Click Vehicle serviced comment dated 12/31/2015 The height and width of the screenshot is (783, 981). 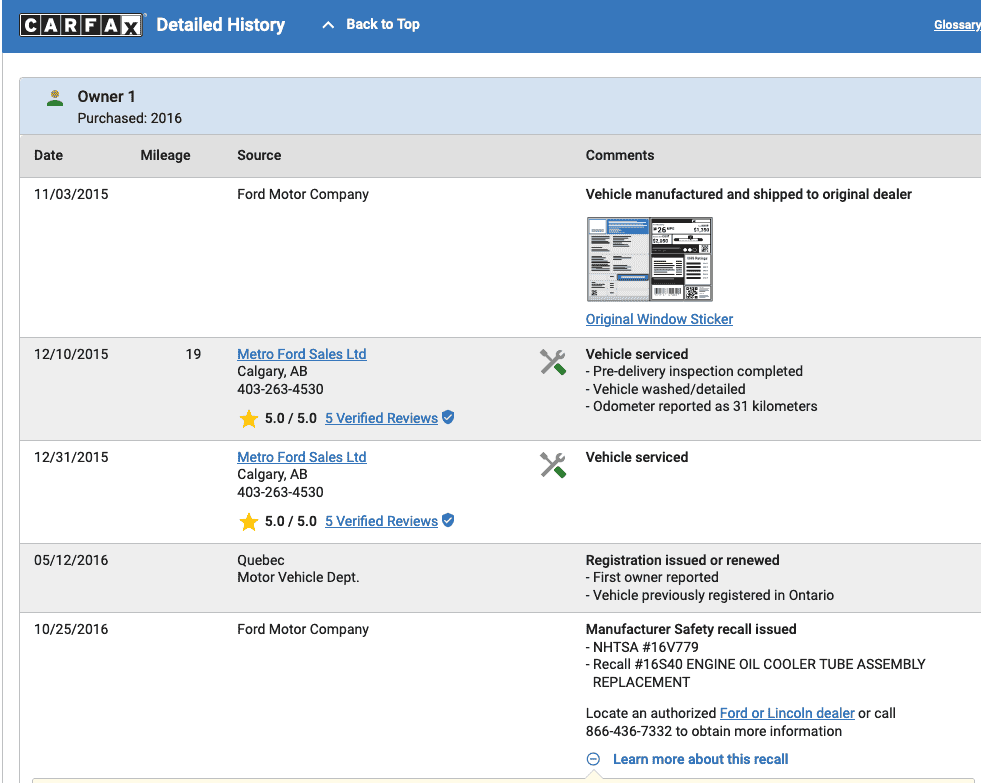click(637, 458)
